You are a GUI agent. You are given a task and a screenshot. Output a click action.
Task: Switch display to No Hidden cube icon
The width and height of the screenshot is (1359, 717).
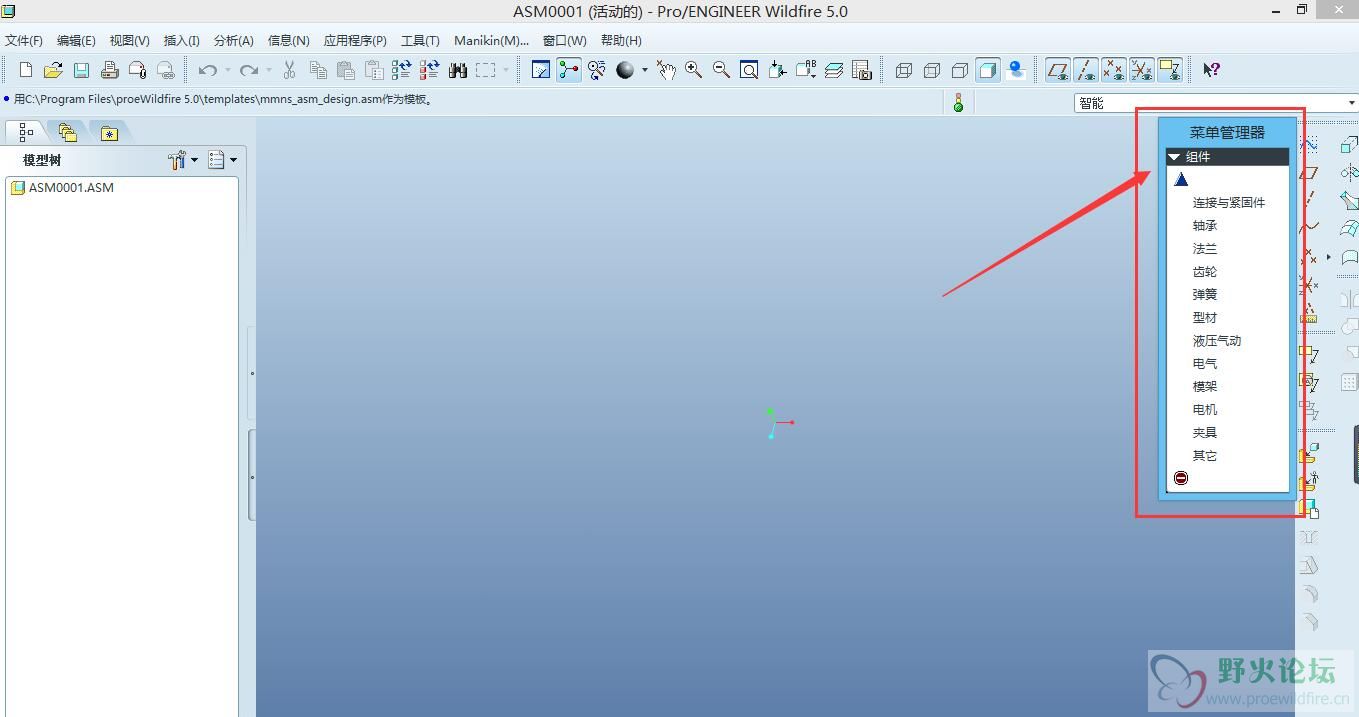pos(960,70)
